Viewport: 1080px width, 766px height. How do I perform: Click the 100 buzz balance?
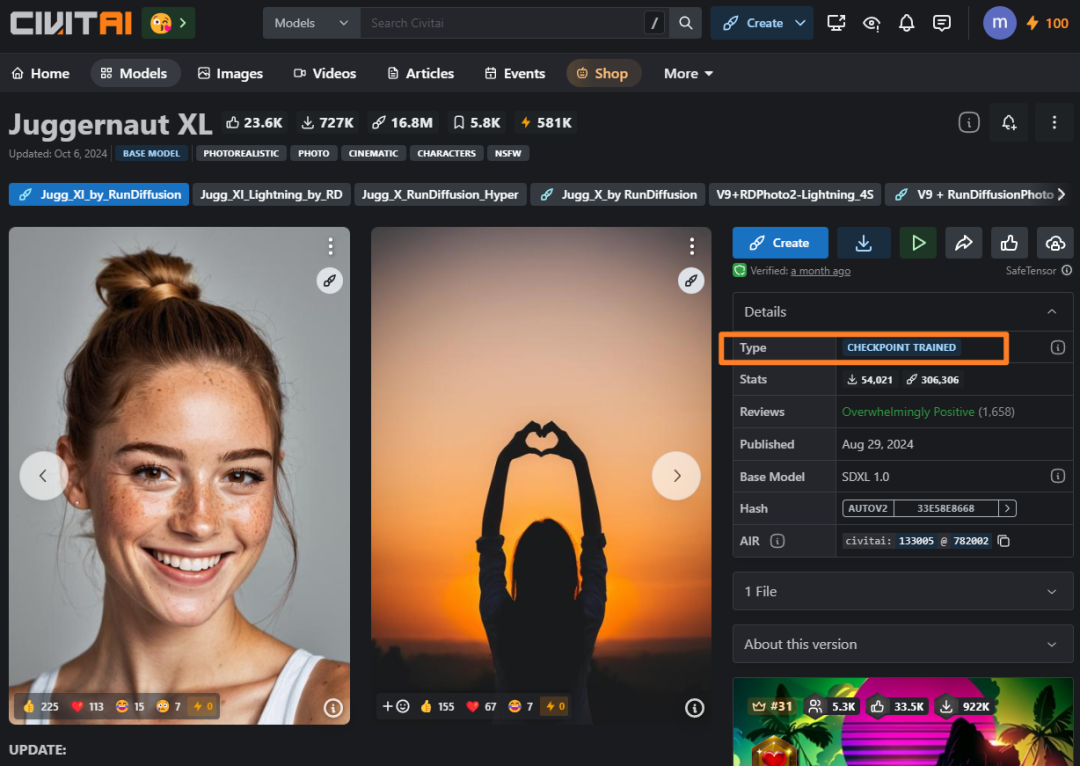(x=1048, y=23)
